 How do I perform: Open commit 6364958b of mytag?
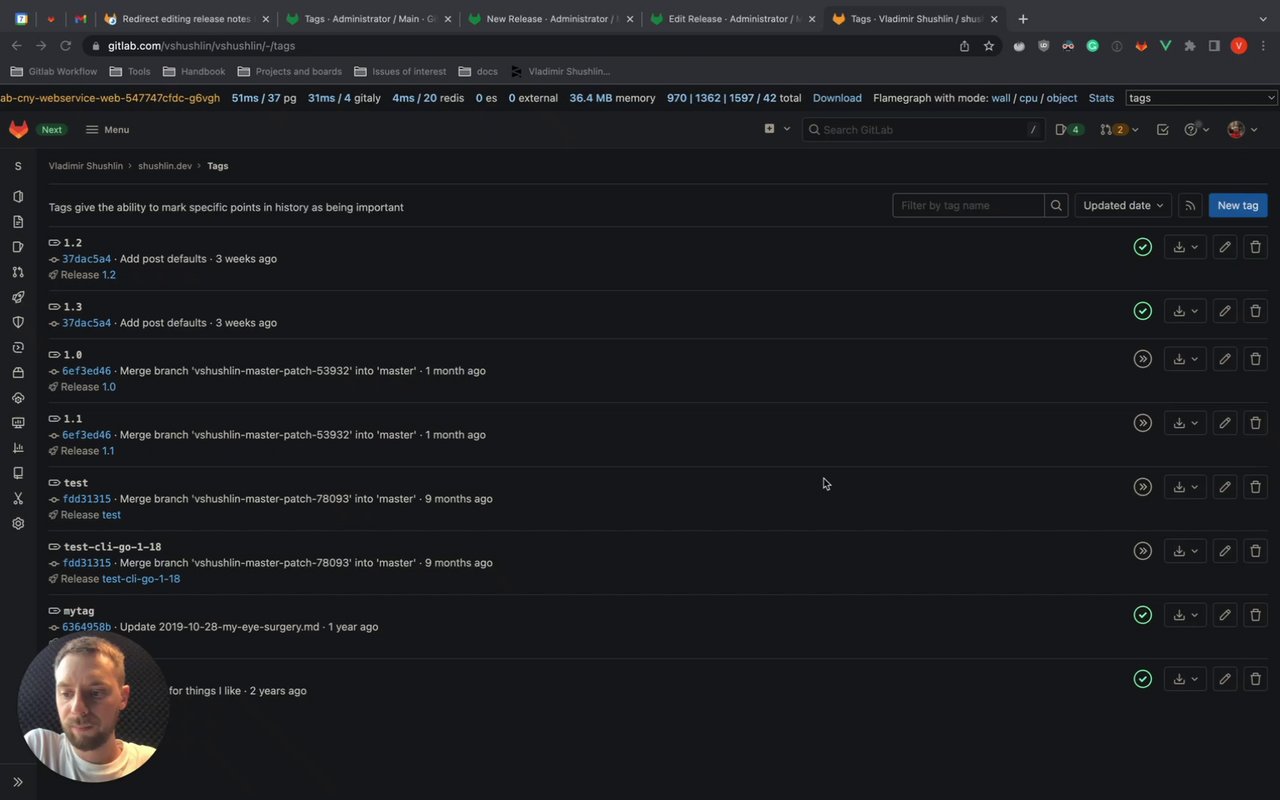pos(86,627)
